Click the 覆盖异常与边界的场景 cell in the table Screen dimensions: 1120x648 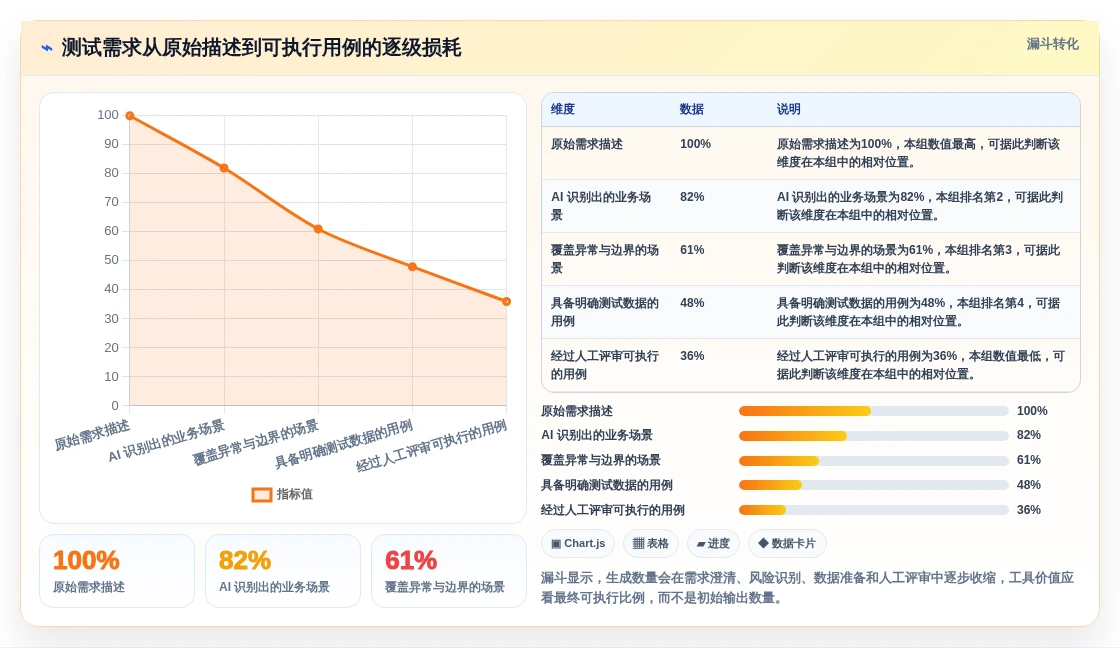(x=605, y=259)
